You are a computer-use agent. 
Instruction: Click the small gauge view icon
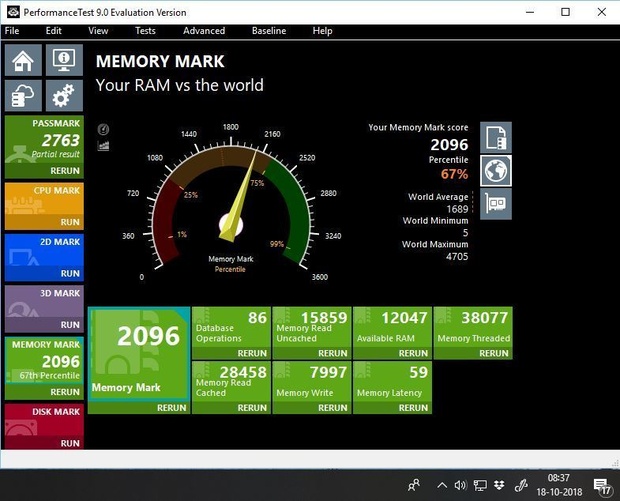[x=103, y=129]
